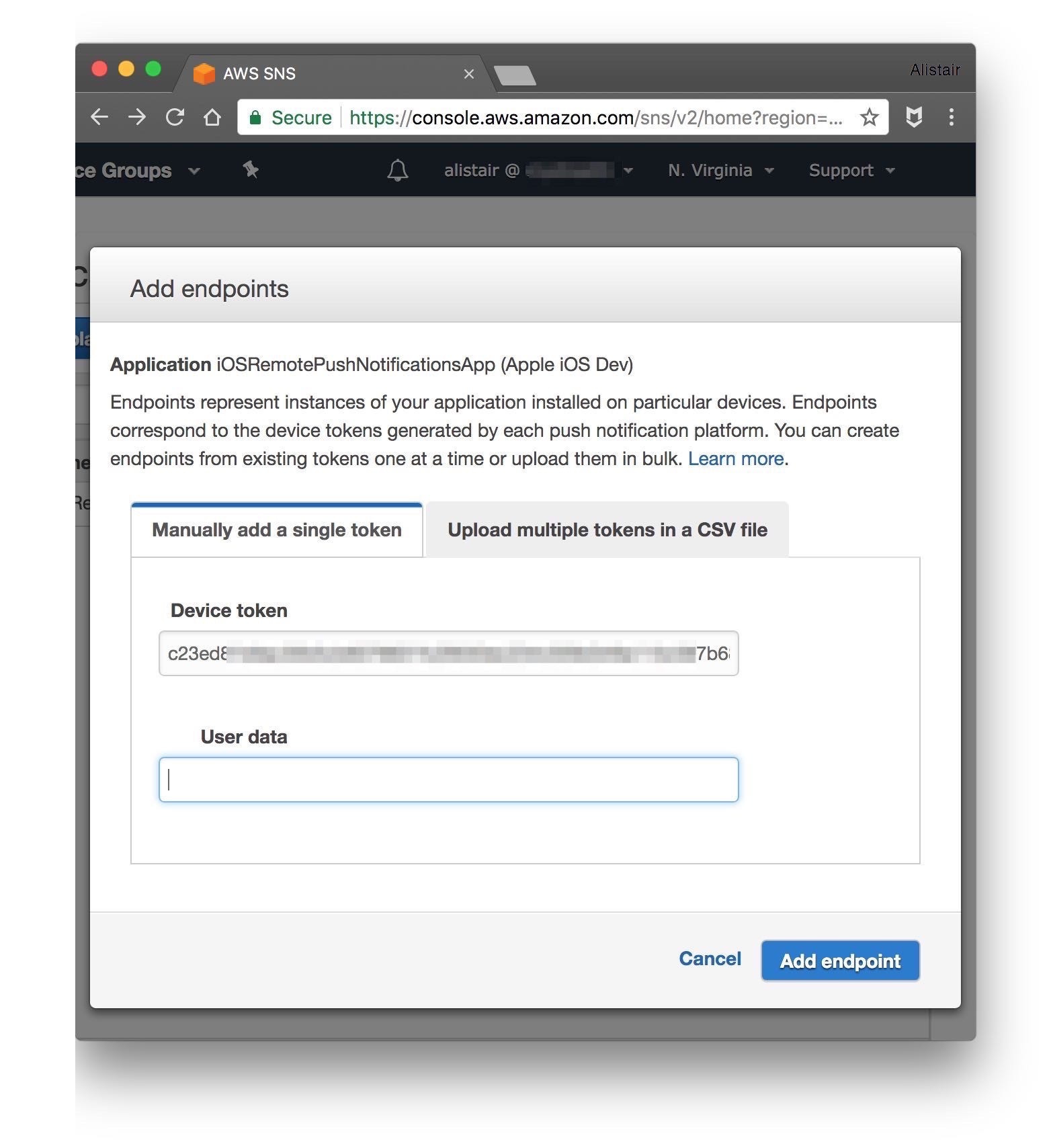Click inside the User data field

coord(448,780)
